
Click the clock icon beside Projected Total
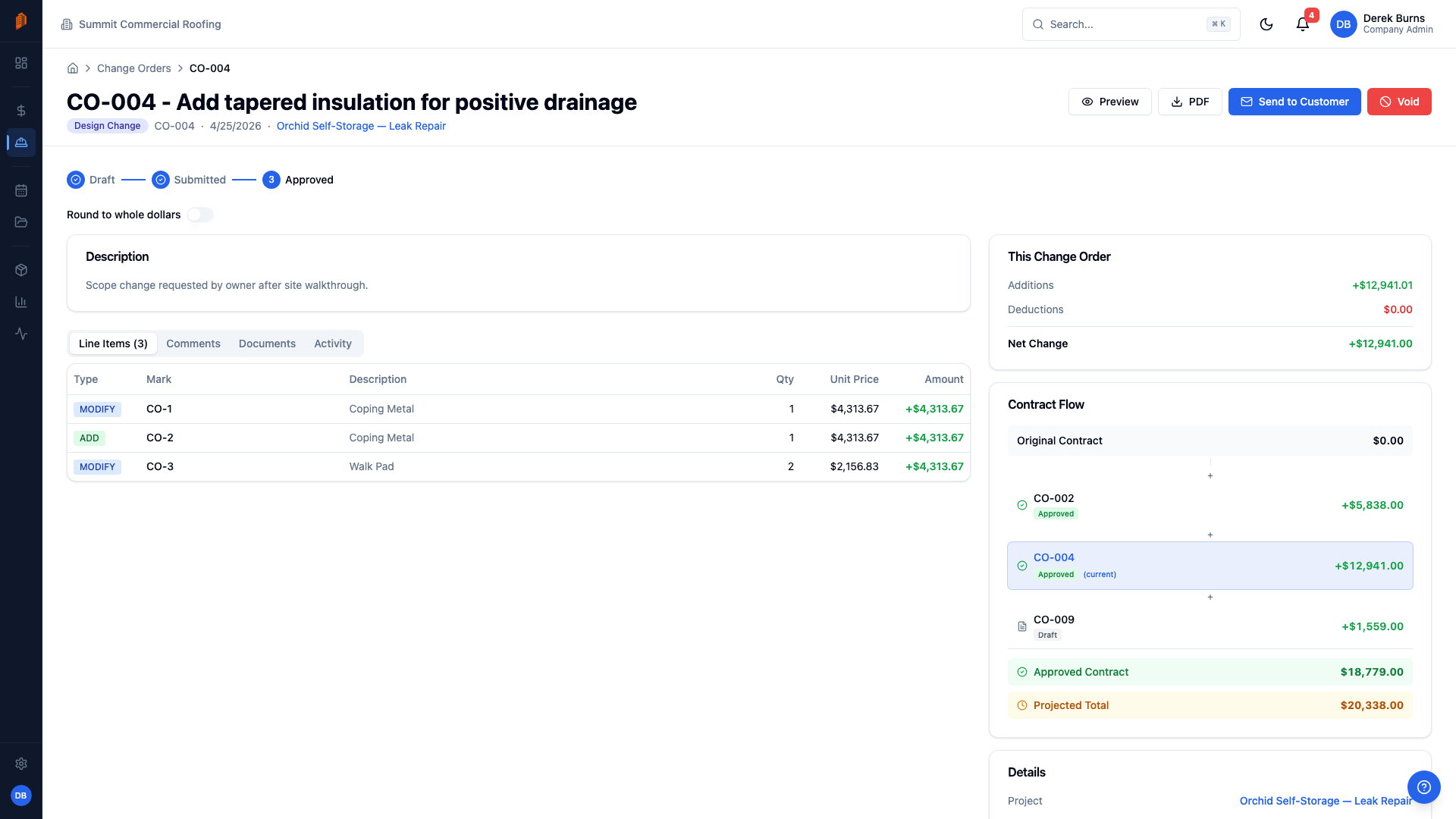pyautogui.click(x=1022, y=705)
